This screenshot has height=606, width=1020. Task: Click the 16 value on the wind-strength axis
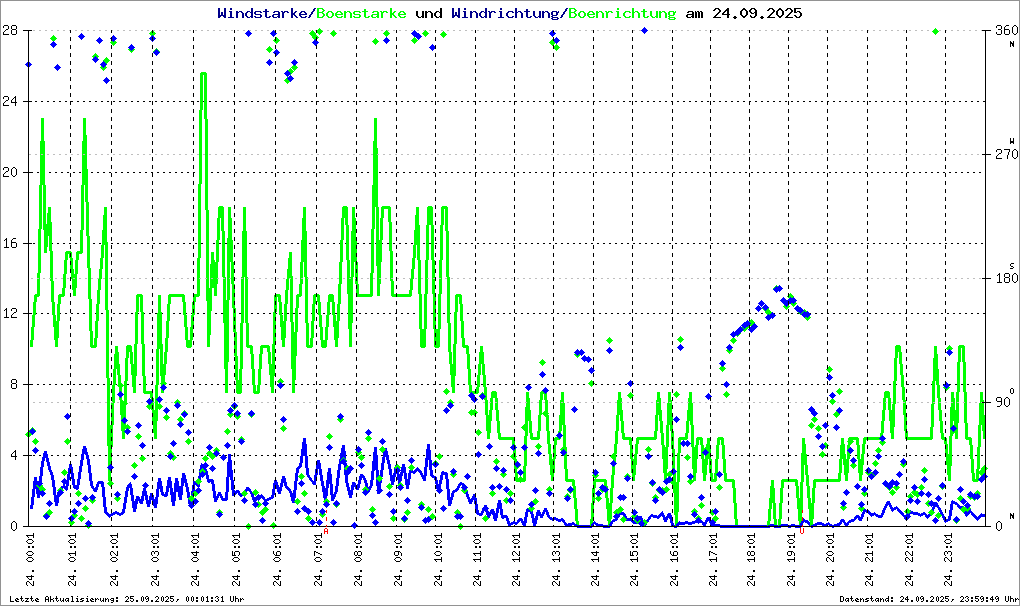9,243
